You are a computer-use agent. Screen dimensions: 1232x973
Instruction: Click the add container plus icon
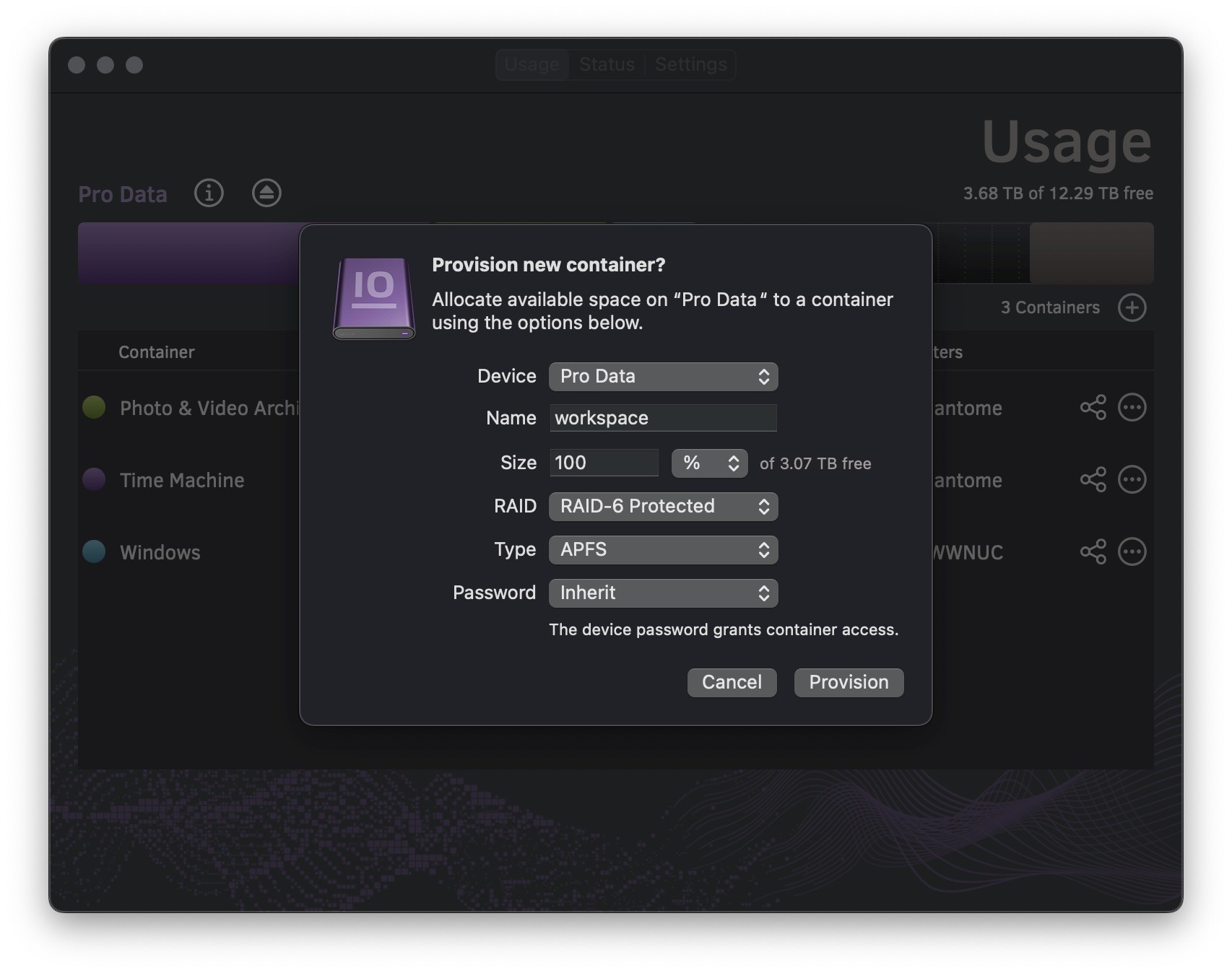[1132, 307]
